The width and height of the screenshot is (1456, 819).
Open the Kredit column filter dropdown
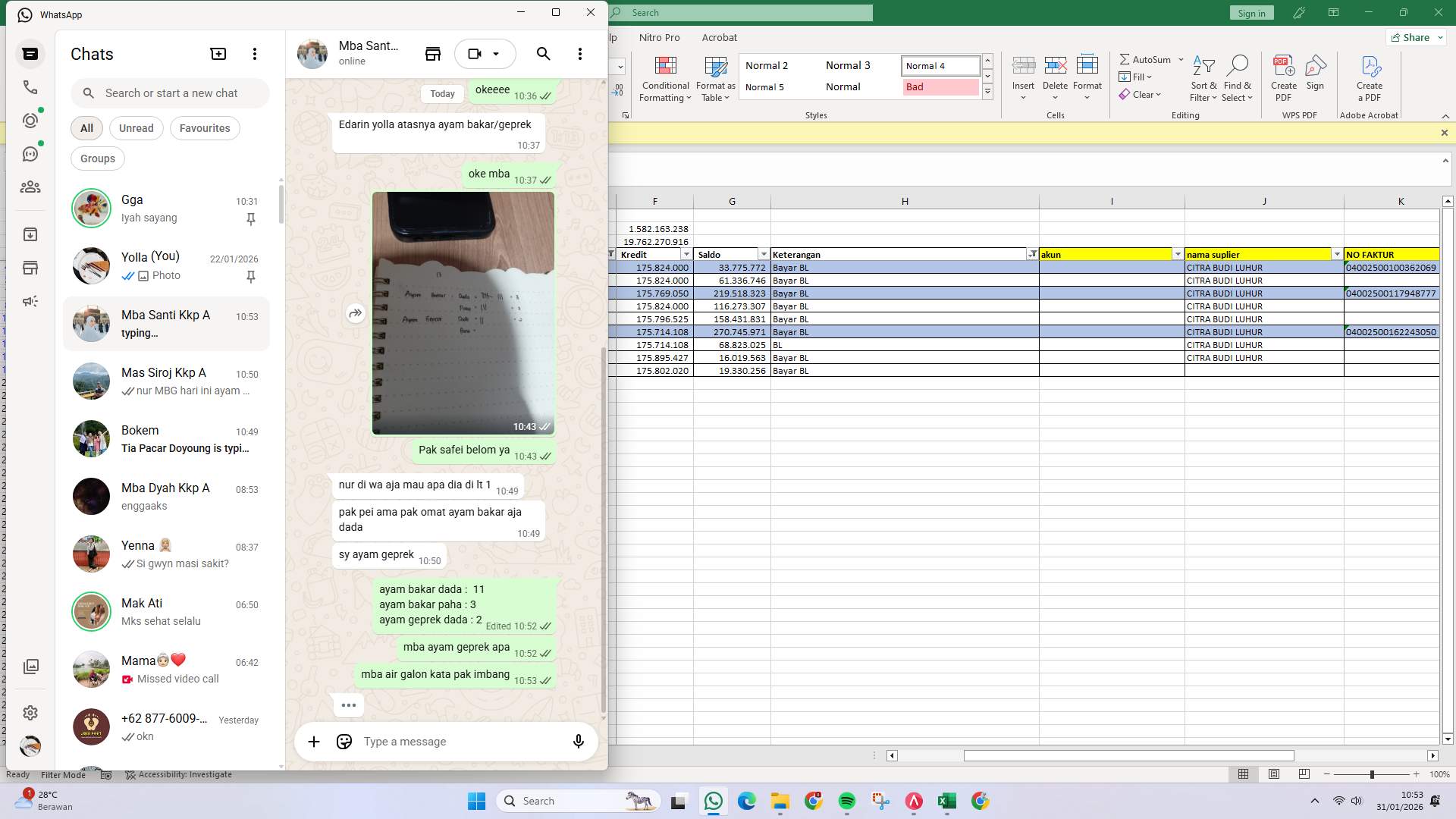point(686,254)
